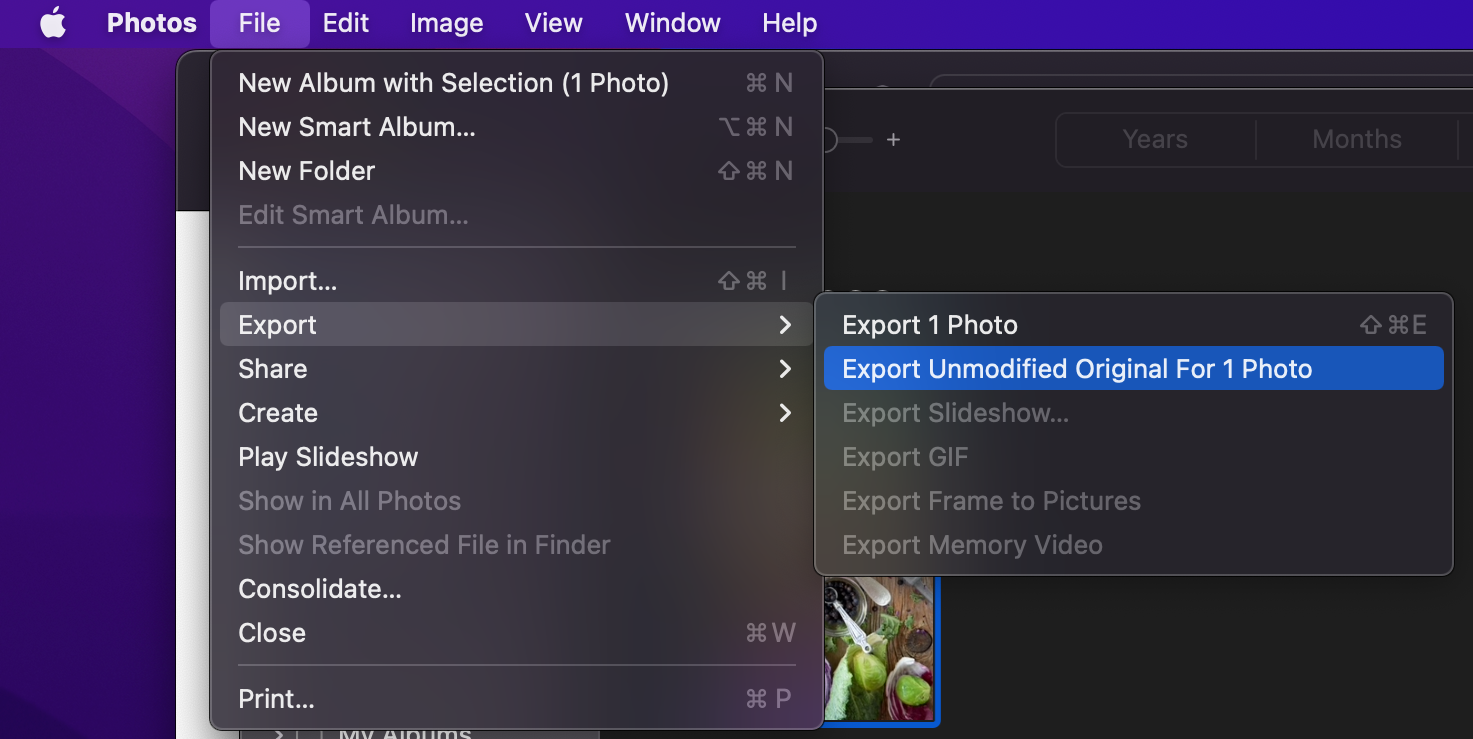Click the thumbnail zoom slider track
Screen dimensions: 1473x739
[848, 140]
